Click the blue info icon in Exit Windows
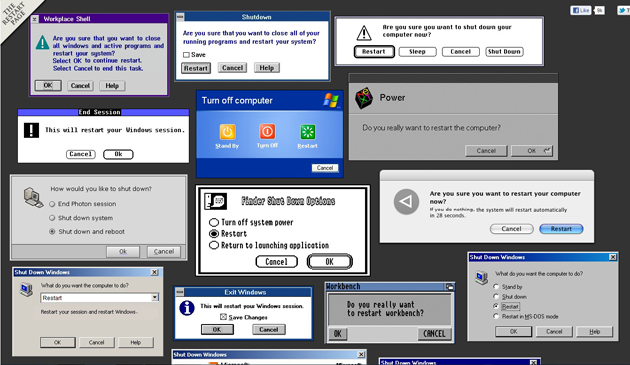Screen dimensions: 630x365 point(187,308)
